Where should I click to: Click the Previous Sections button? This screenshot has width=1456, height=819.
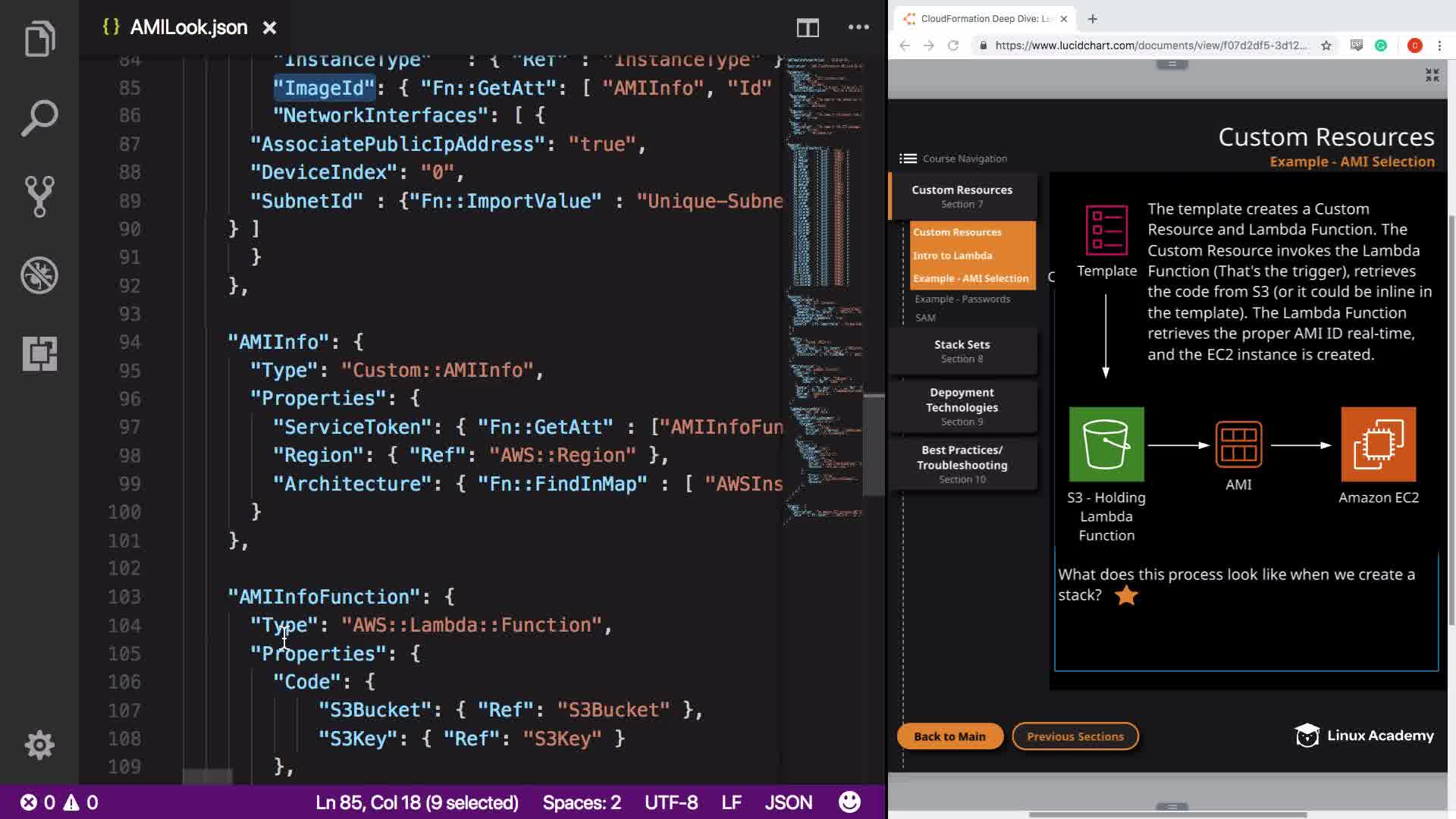[1075, 736]
